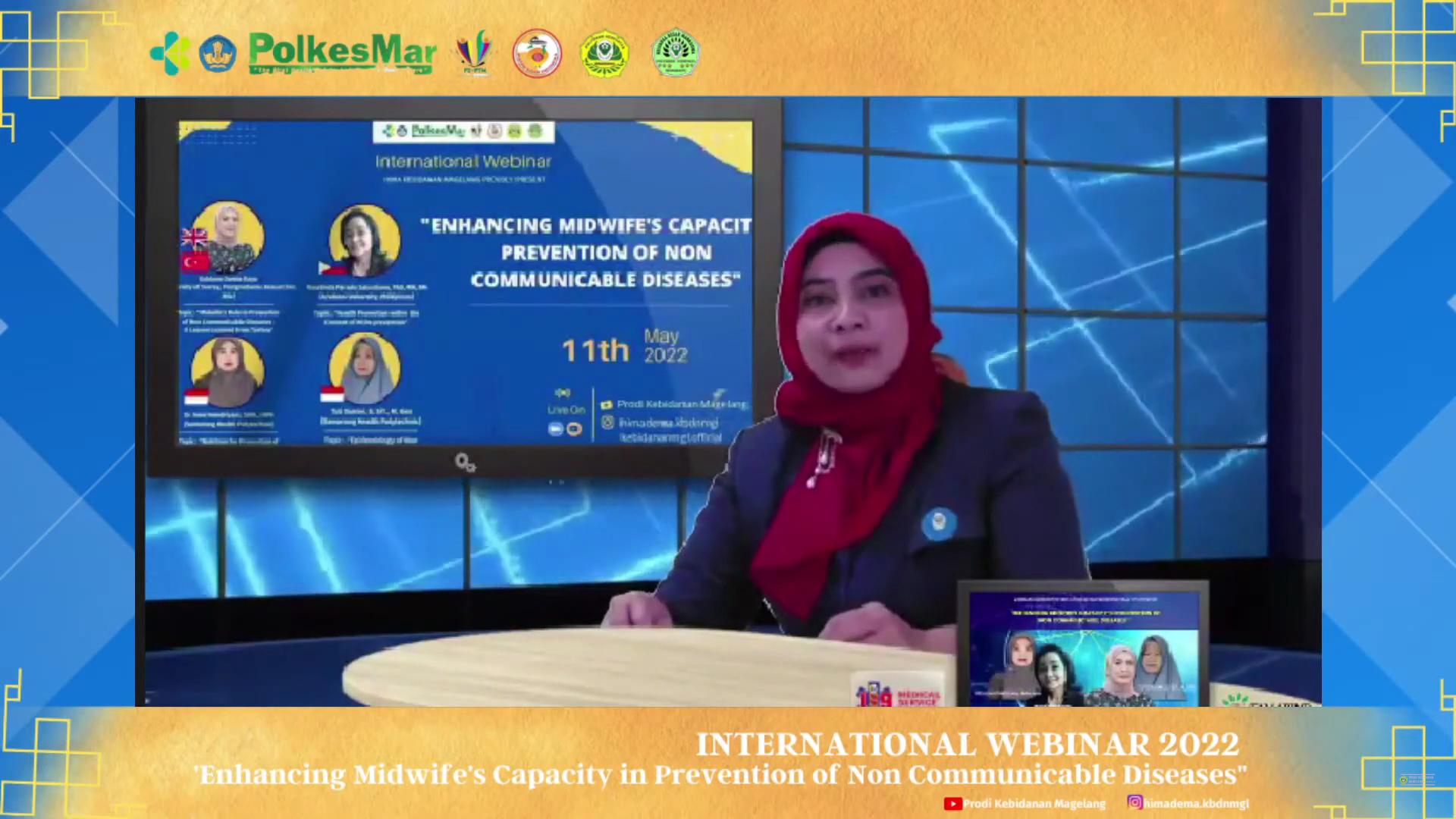Click the red circular emblem in header

537,53
